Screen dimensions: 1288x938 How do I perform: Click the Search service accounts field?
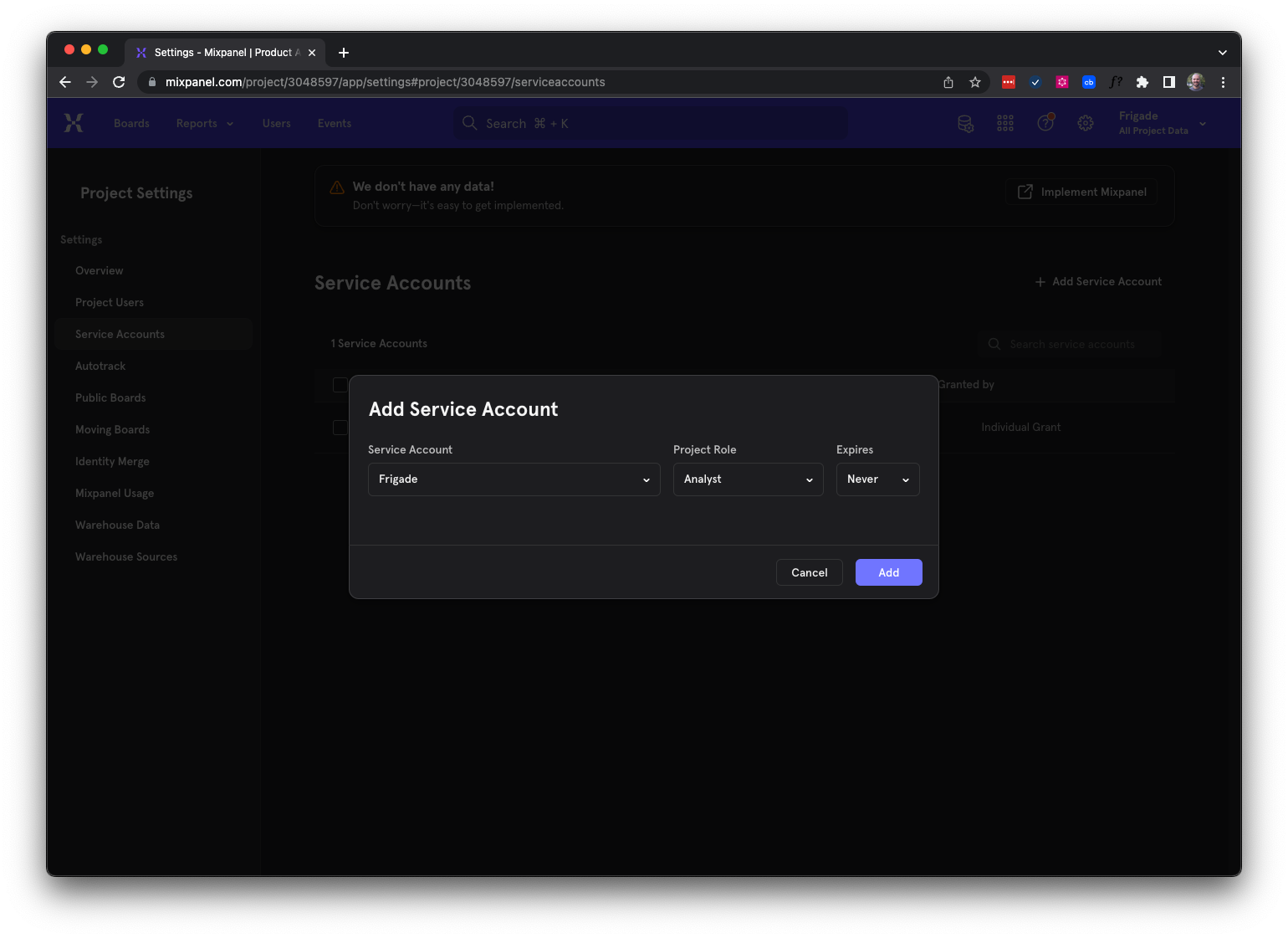[x=1070, y=344]
